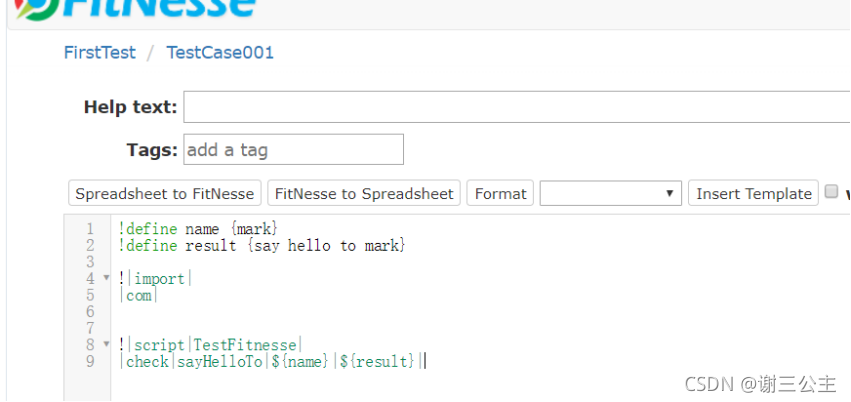Toggle the checkbox beside Insert Template

click(831, 192)
